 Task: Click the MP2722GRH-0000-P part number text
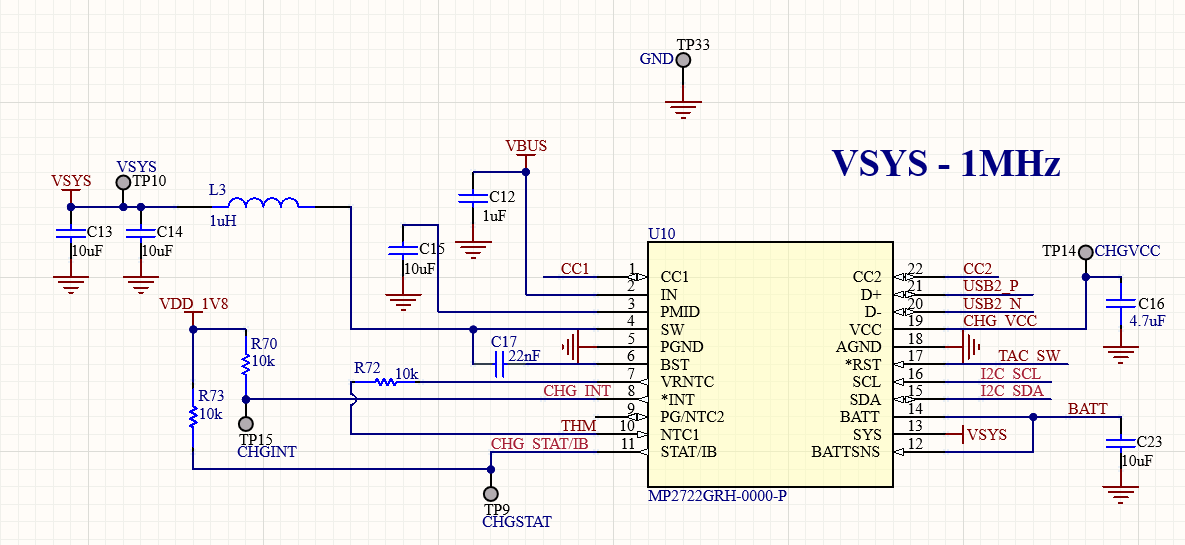click(x=717, y=497)
